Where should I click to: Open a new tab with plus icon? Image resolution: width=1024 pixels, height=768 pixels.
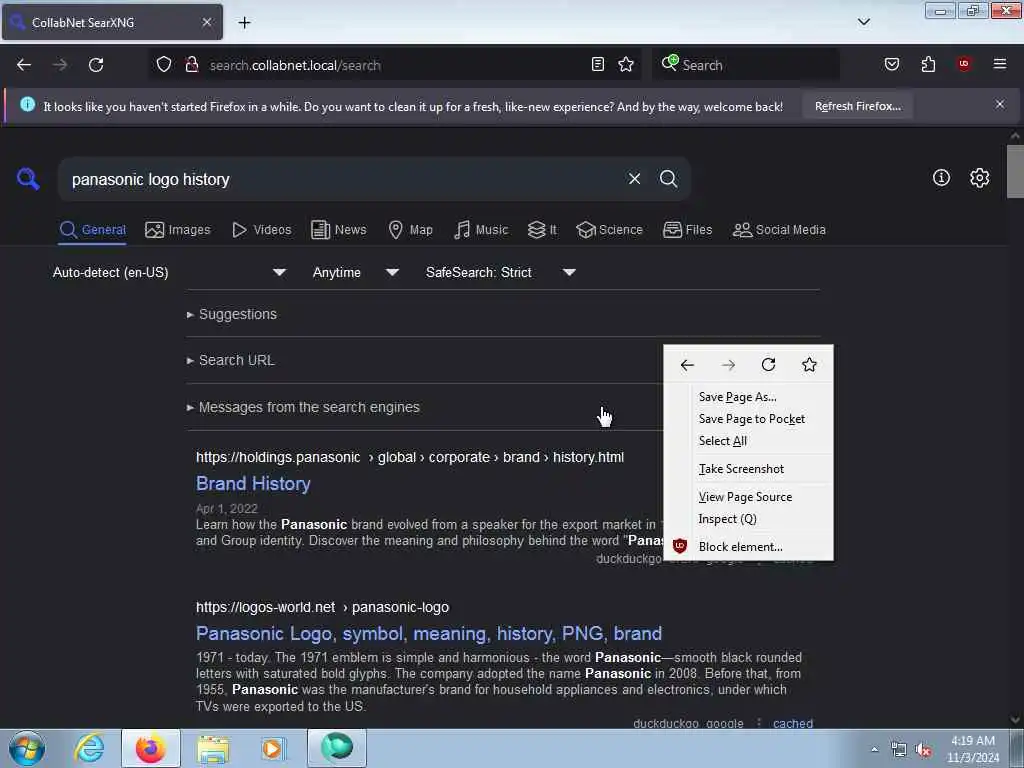[244, 23]
